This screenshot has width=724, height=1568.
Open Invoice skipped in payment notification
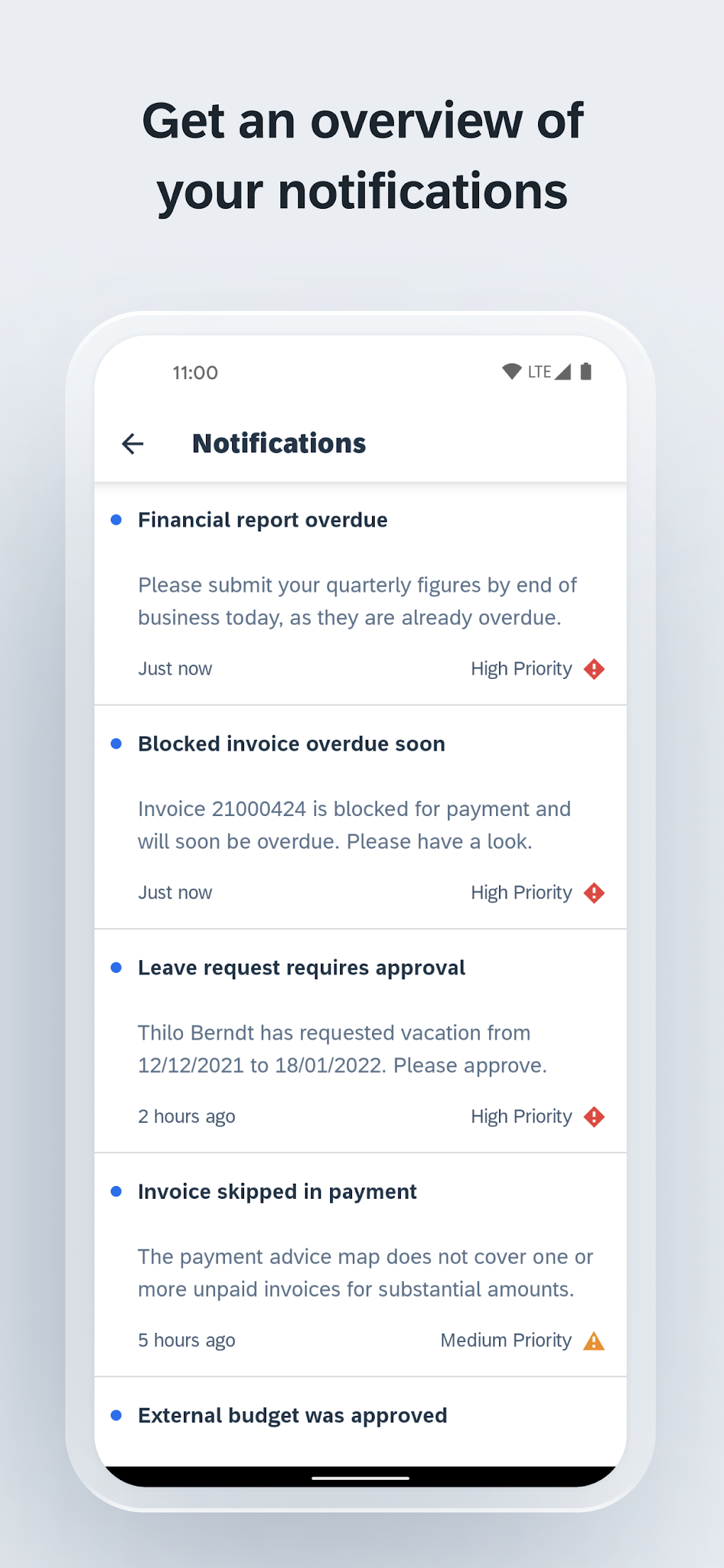point(278,1192)
